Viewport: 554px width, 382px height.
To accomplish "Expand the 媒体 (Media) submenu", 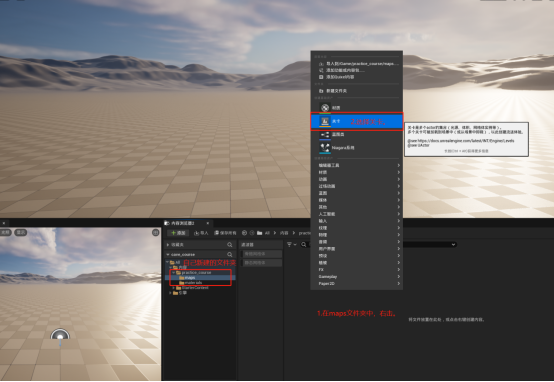I will click(356, 200).
